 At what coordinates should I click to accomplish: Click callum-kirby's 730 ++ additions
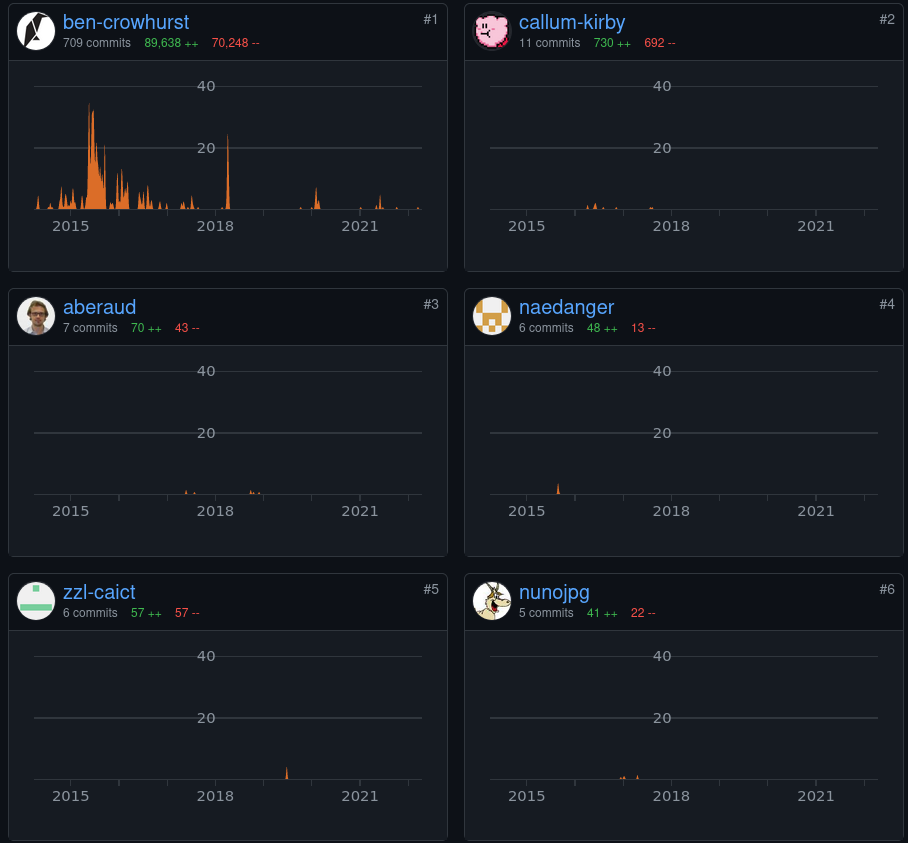point(612,43)
